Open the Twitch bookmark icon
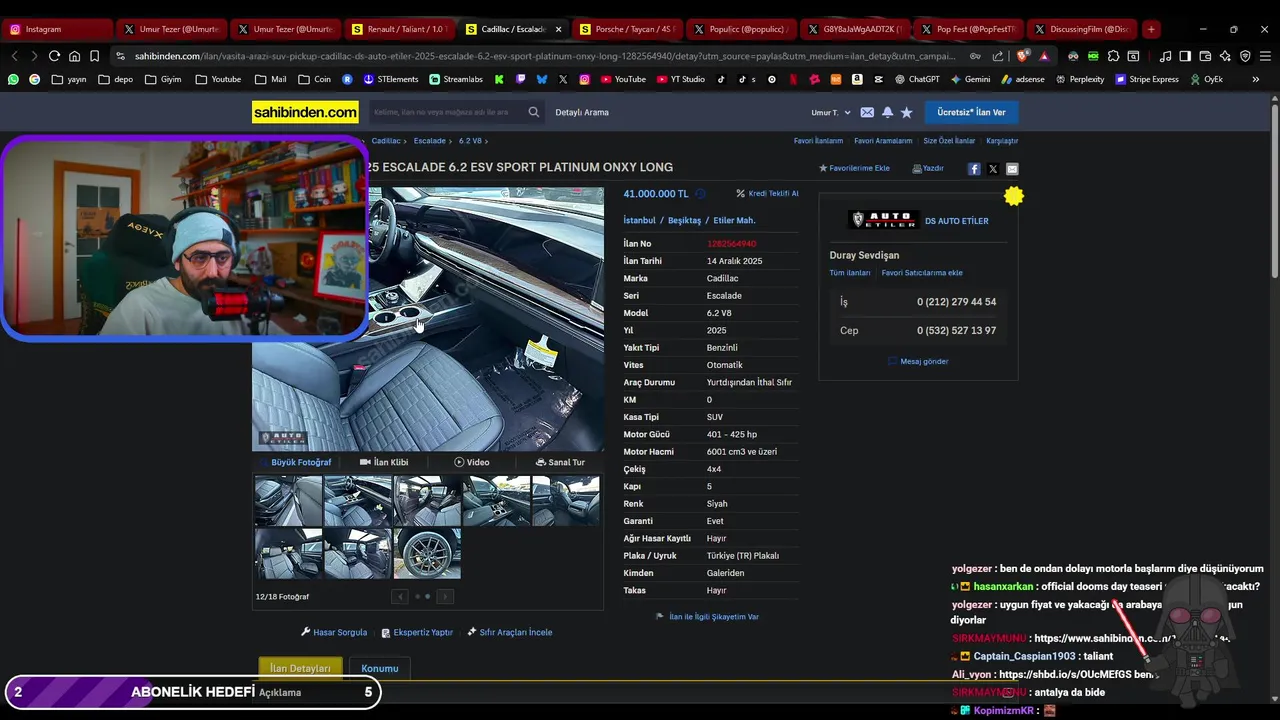 coord(521,79)
